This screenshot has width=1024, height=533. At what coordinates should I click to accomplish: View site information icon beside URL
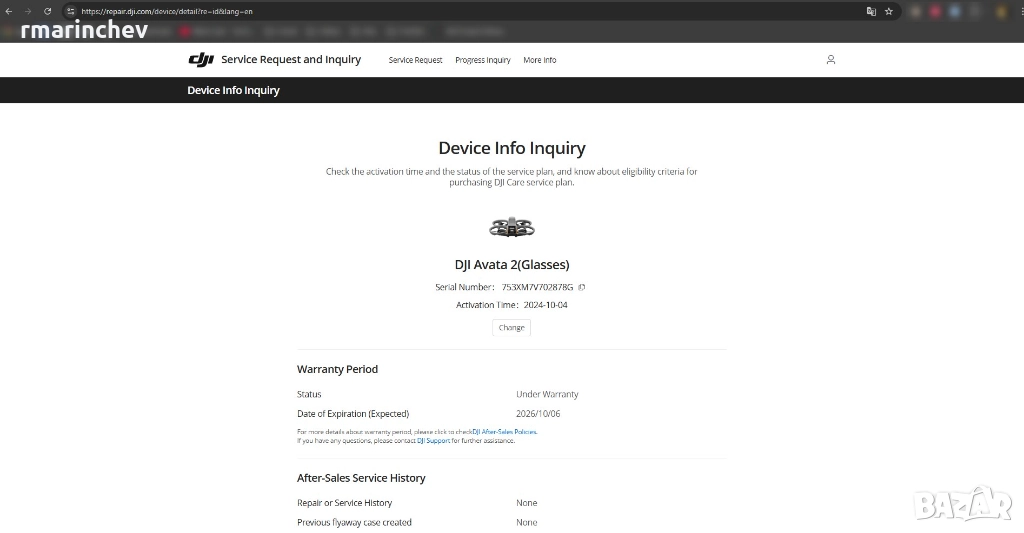coord(70,11)
